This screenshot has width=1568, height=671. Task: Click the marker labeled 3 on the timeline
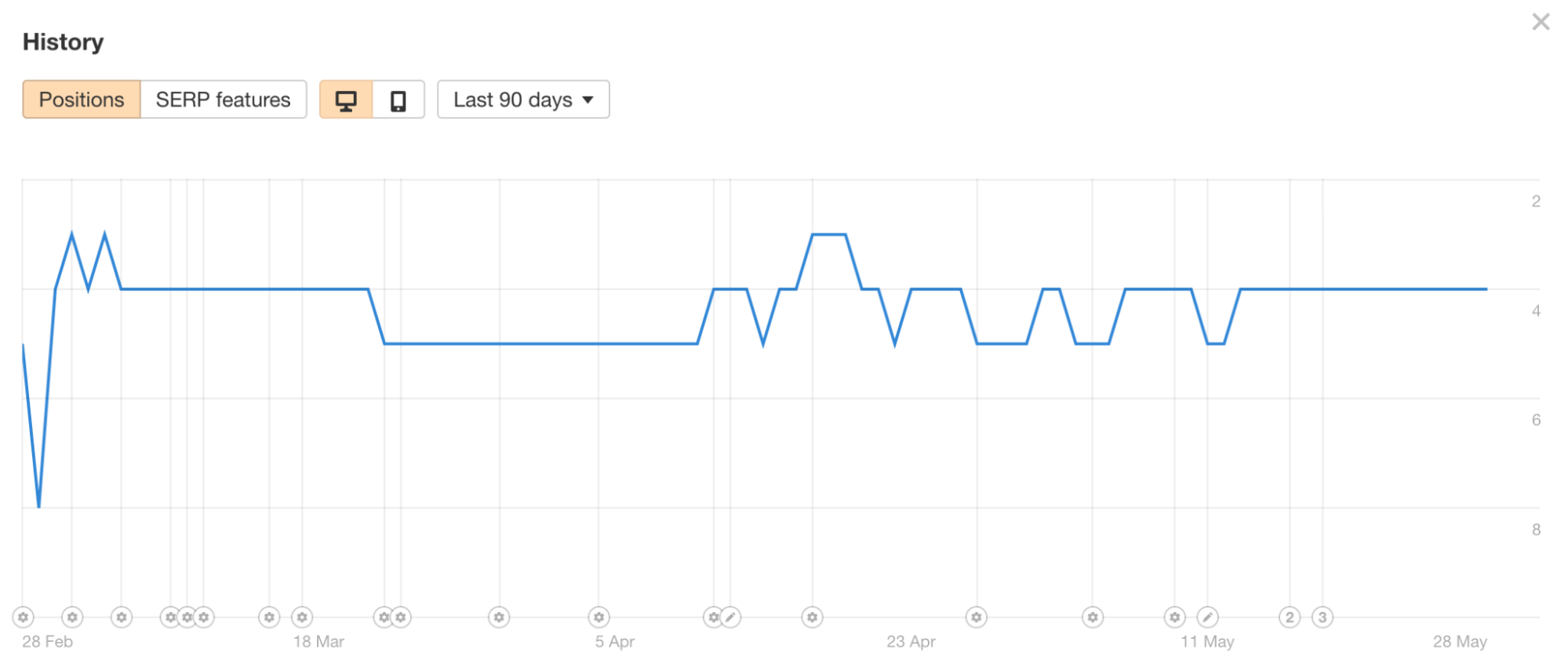pos(1322,618)
